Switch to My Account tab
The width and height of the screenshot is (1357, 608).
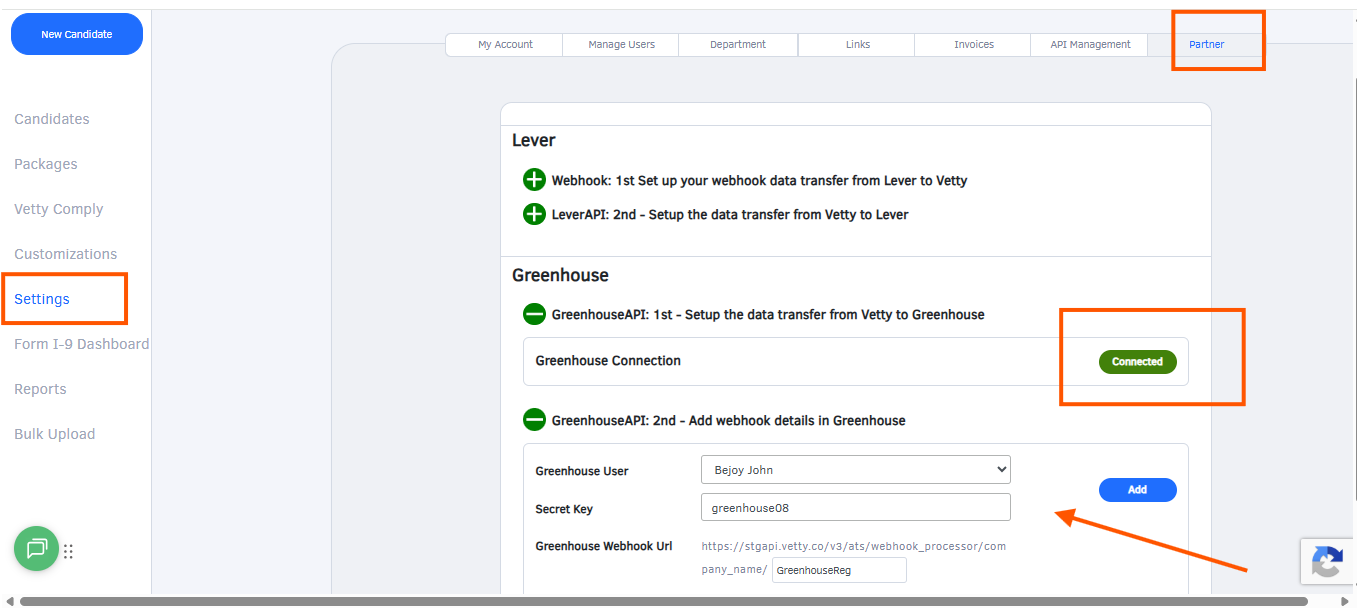(x=505, y=45)
